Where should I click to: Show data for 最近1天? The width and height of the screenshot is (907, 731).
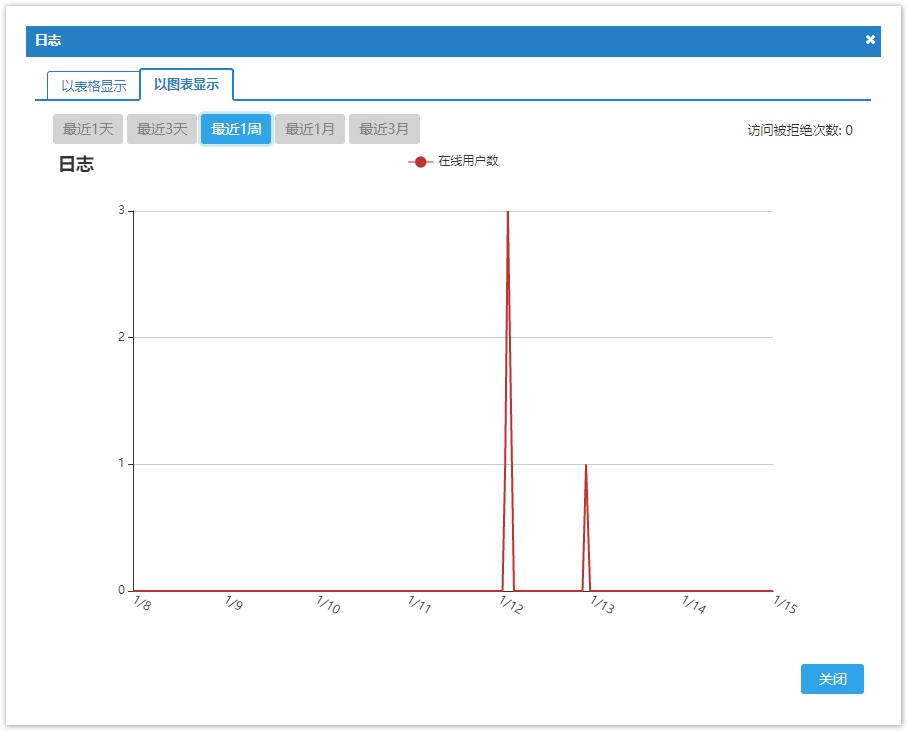[88, 128]
